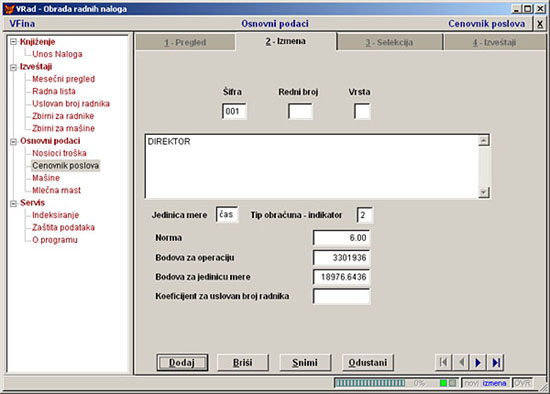Click the Dodaj button
The height and width of the screenshot is (394, 550).
(x=182, y=362)
